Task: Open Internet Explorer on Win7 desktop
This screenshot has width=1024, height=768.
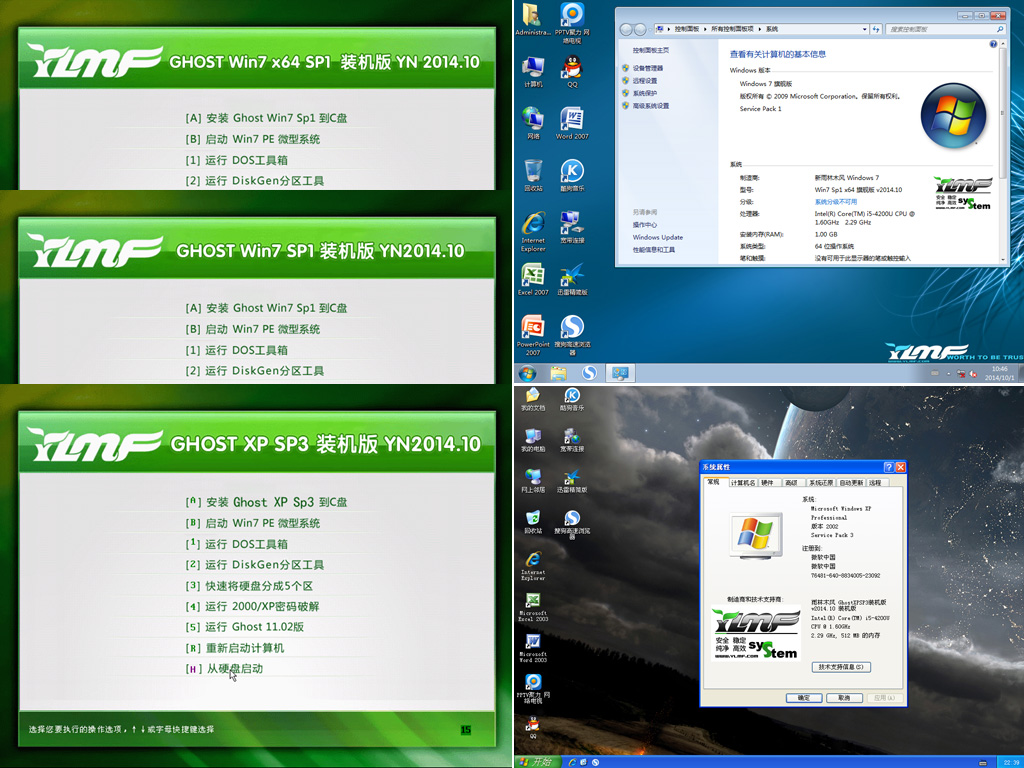Action: pos(533,231)
